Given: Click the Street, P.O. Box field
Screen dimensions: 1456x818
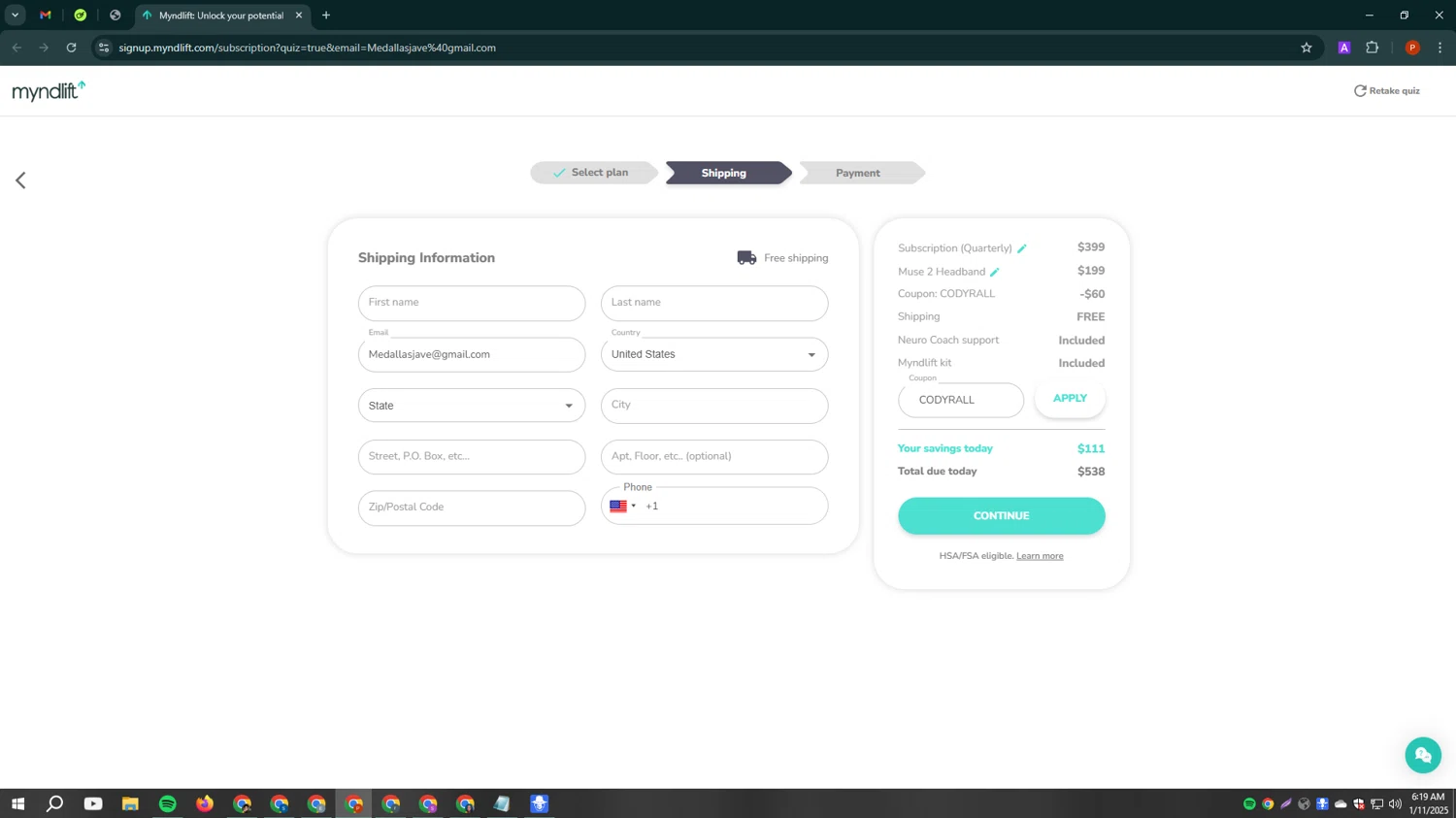Looking at the screenshot, I should (x=472, y=457).
